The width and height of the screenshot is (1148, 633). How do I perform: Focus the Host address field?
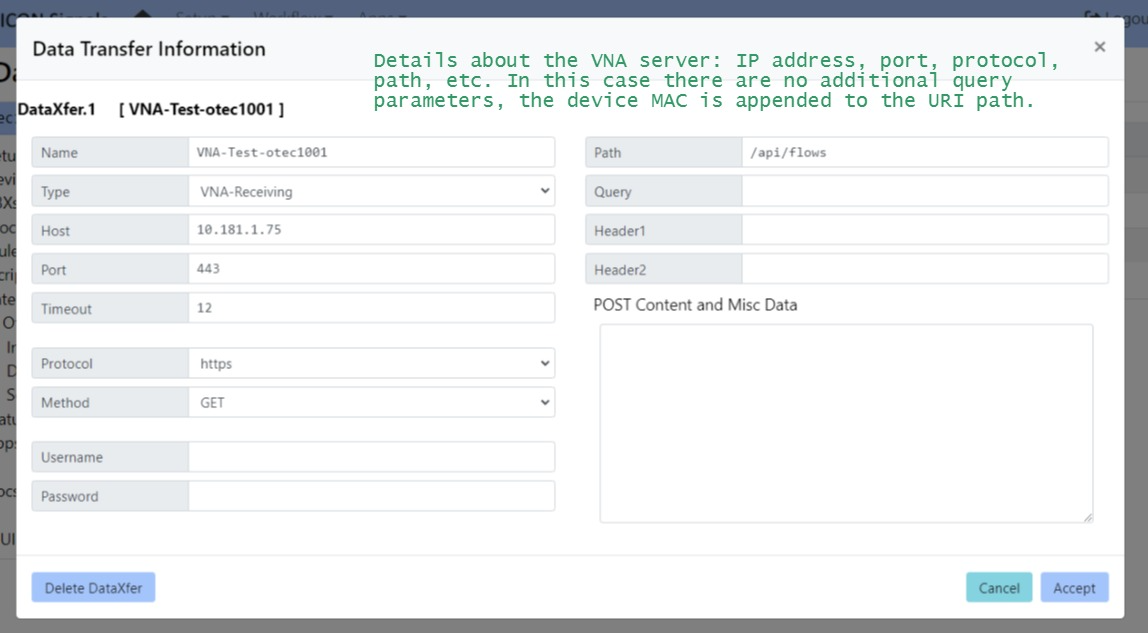click(x=371, y=230)
